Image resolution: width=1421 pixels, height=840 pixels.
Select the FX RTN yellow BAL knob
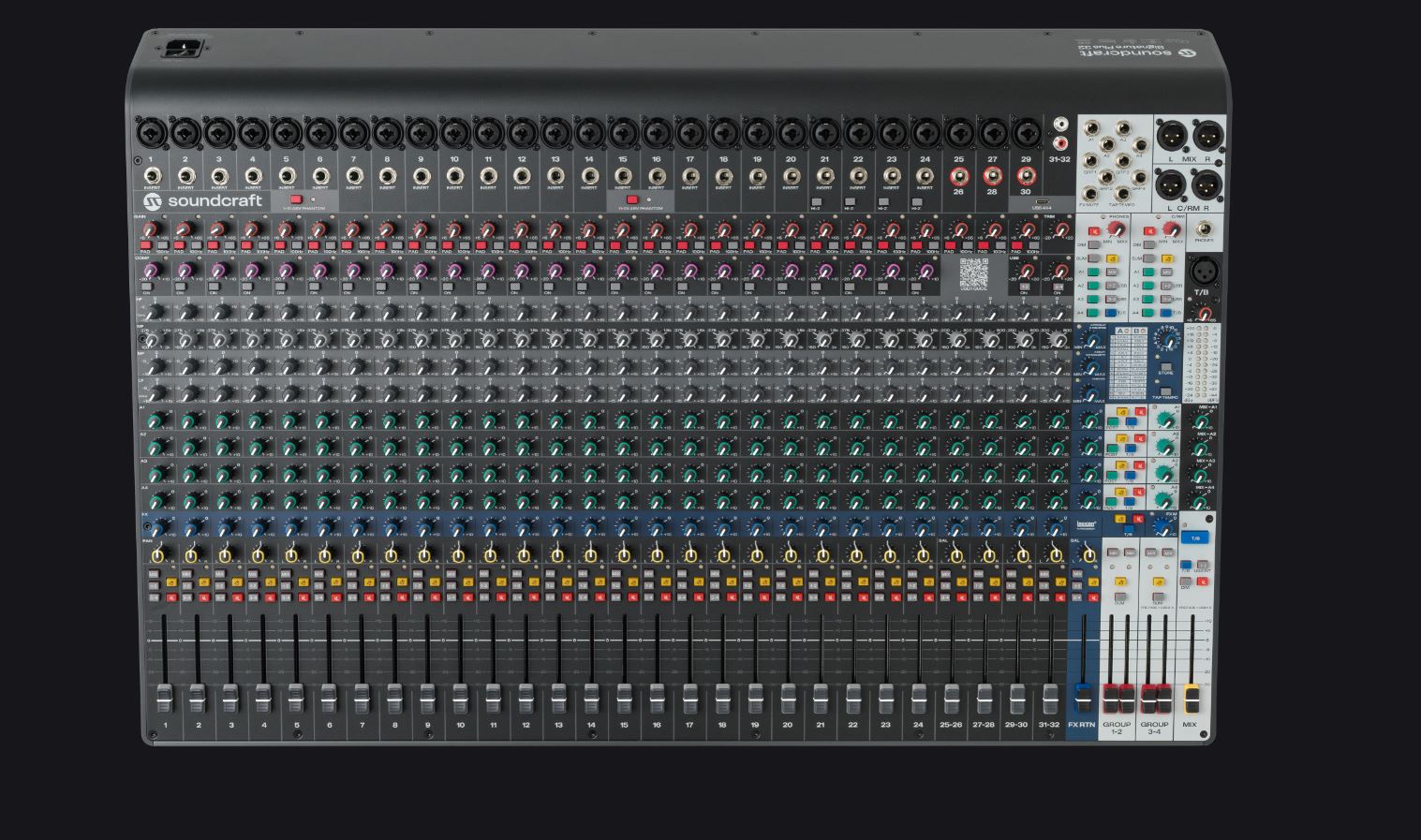(x=1088, y=555)
